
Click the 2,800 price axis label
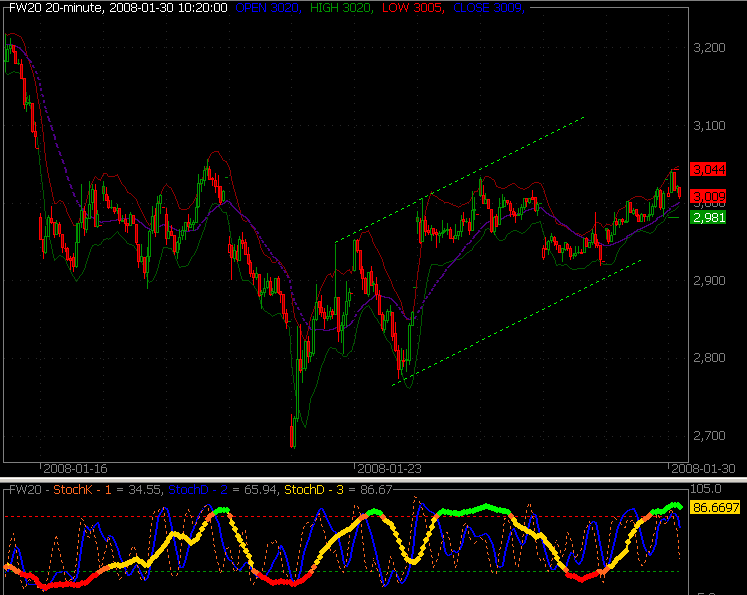(709, 358)
